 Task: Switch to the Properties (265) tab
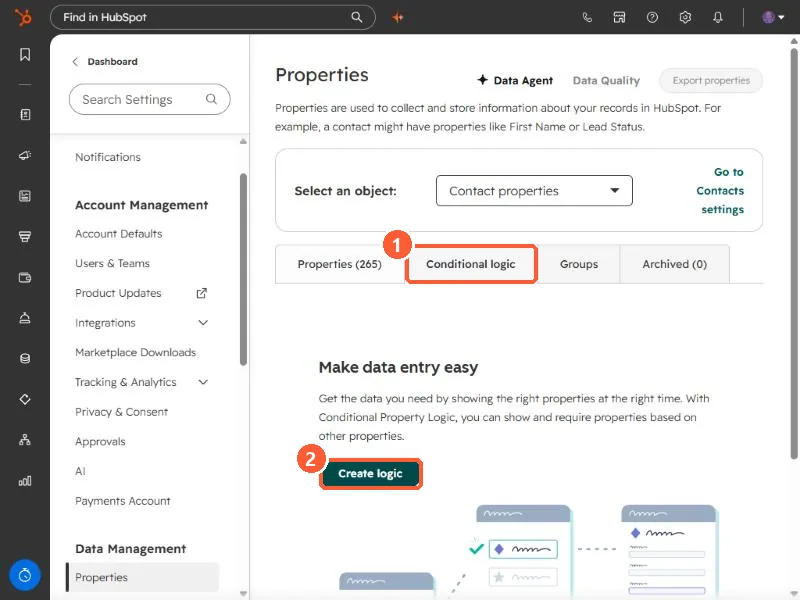[x=340, y=264]
